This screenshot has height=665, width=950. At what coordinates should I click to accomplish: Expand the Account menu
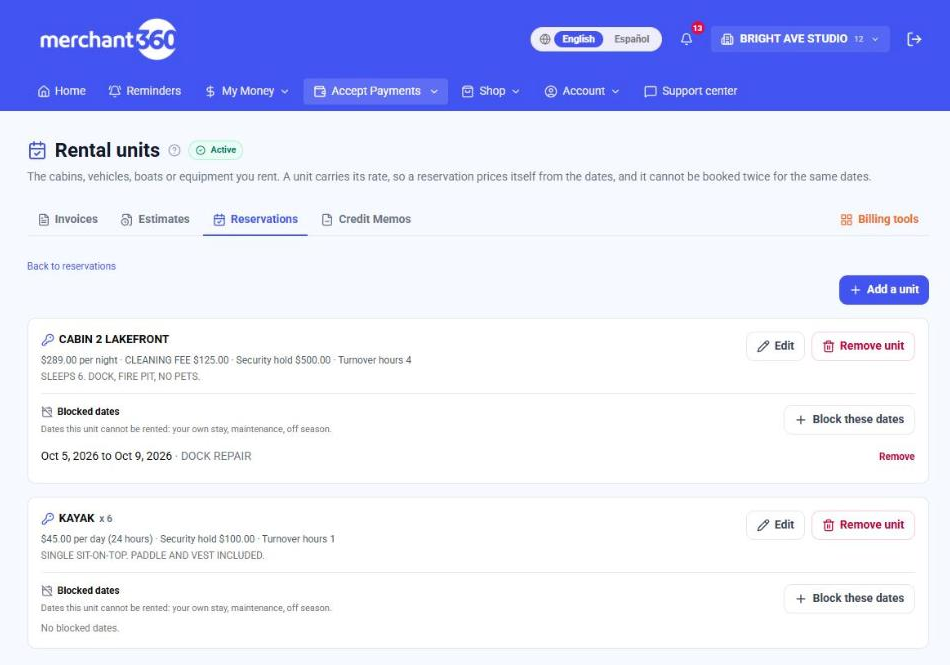pos(582,91)
